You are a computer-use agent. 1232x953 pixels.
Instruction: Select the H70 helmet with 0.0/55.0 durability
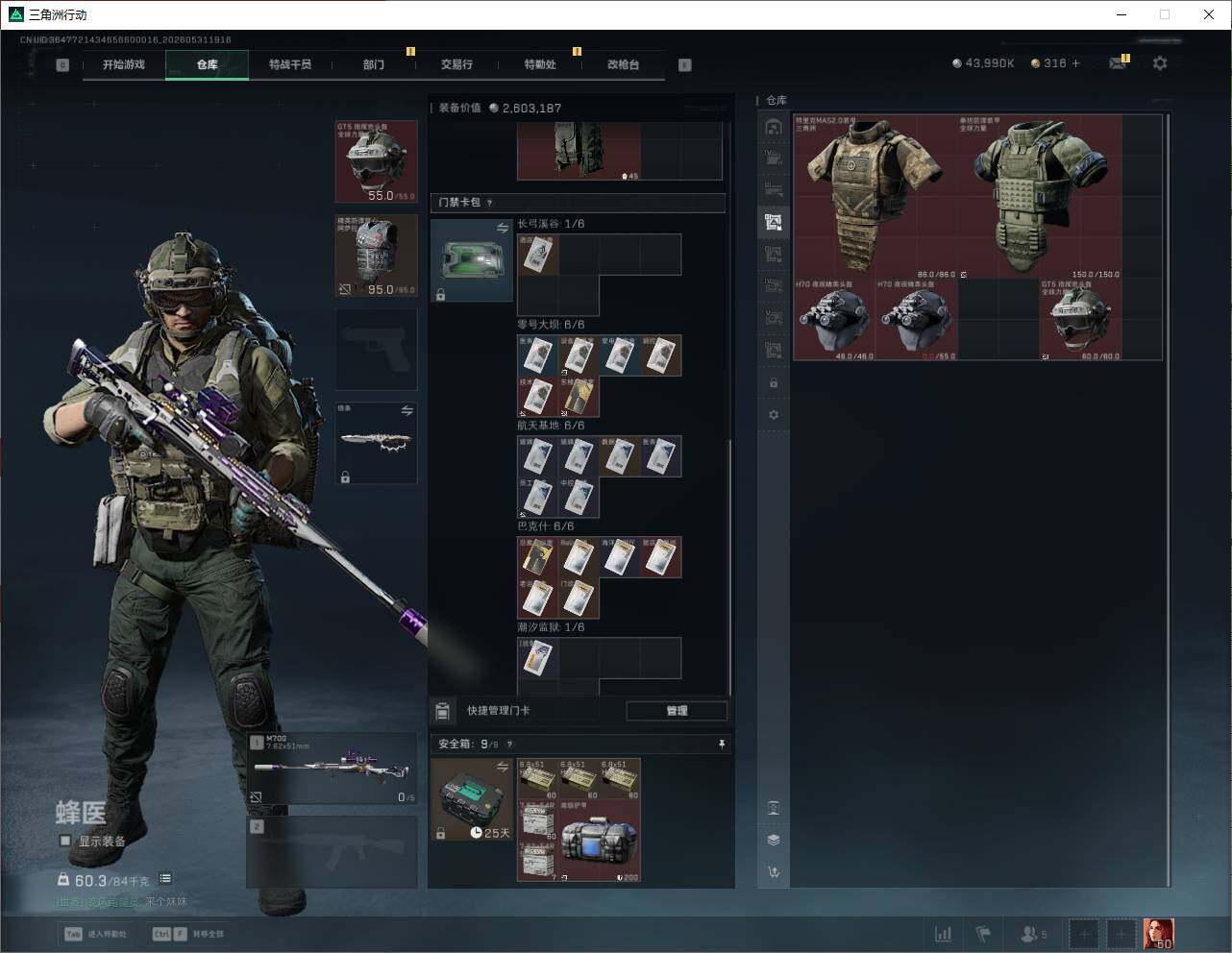[916, 320]
